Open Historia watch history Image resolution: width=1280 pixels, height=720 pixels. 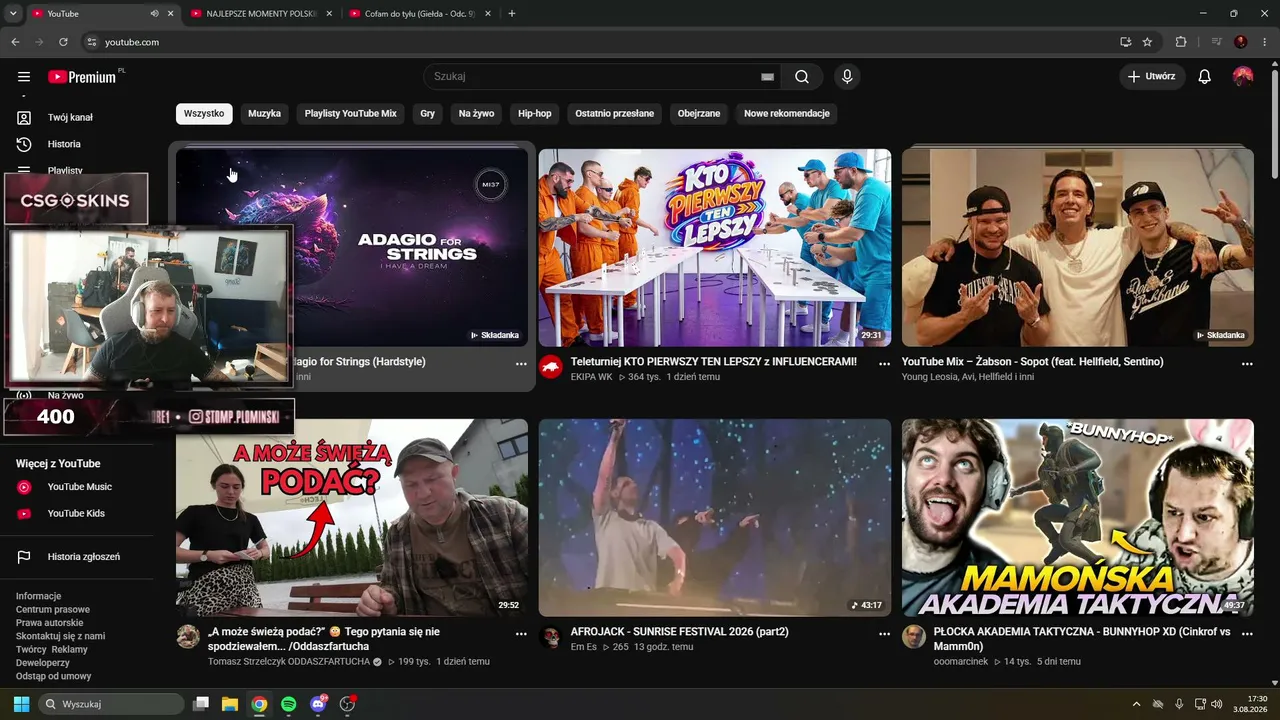pyautogui.click(x=64, y=144)
